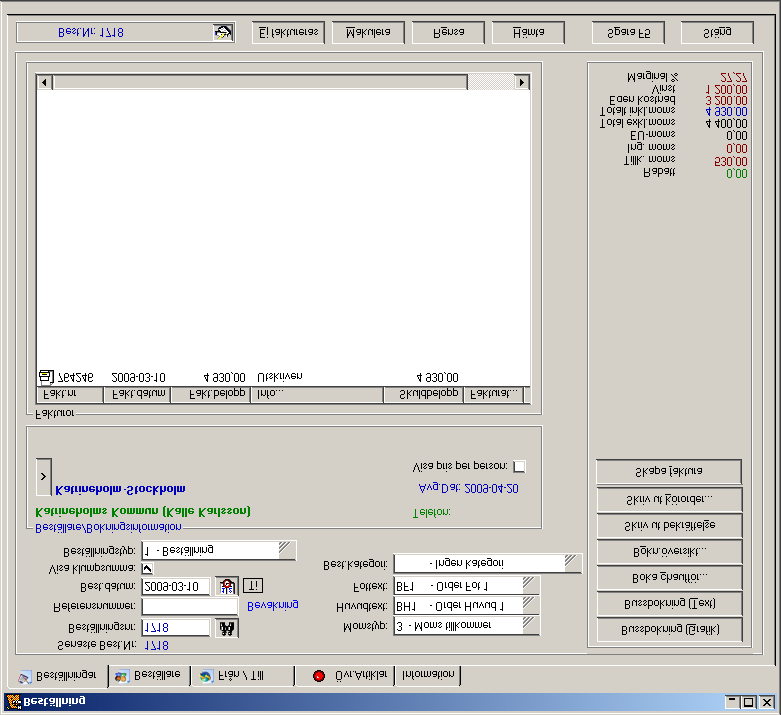Click the Hämta button
Image resolution: width=781 pixels, height=715 pixels.
click(x=528, y=33)
